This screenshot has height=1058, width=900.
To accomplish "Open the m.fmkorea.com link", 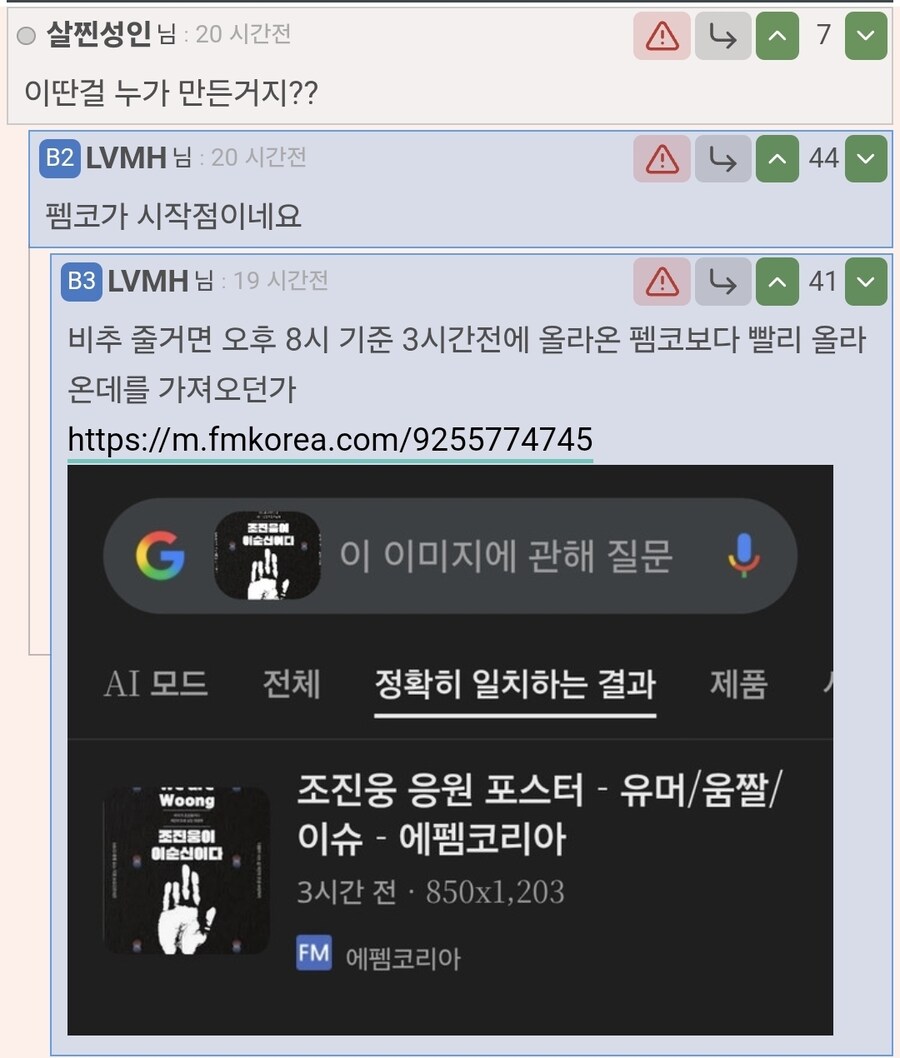I will [x=330, y=439].
